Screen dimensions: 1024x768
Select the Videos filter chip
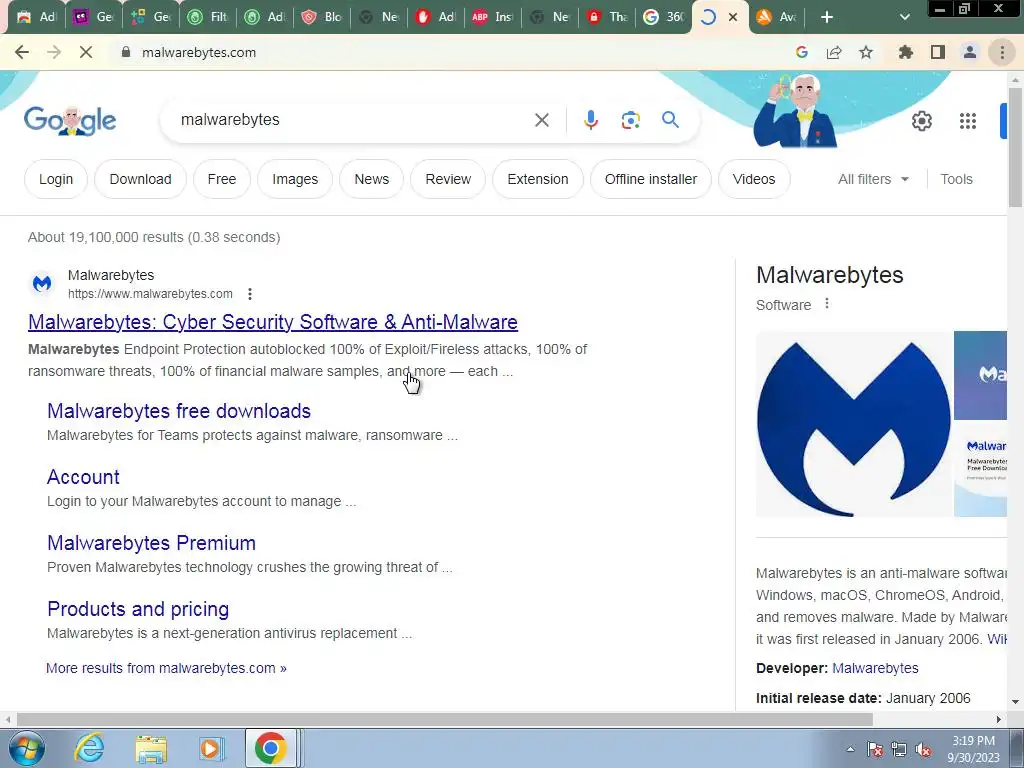click(x=754, y=179)
